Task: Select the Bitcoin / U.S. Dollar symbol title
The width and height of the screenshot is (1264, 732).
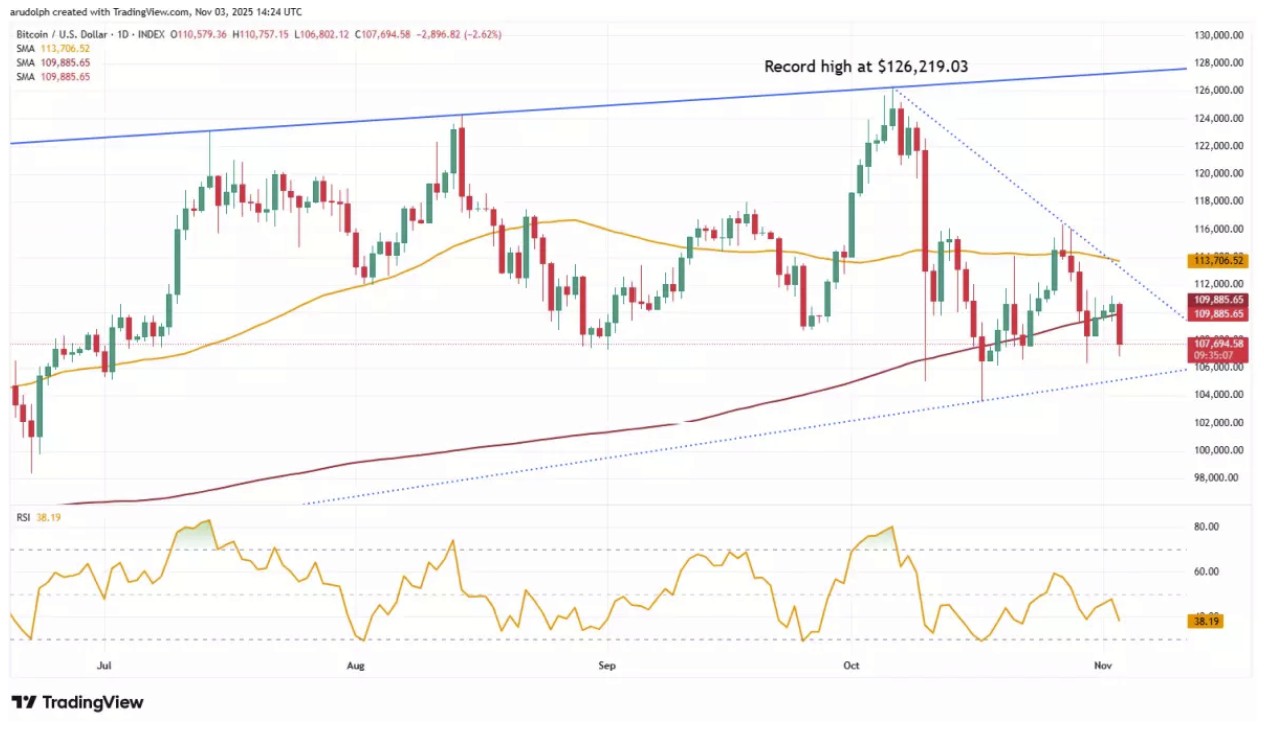Action: point(64,34)
